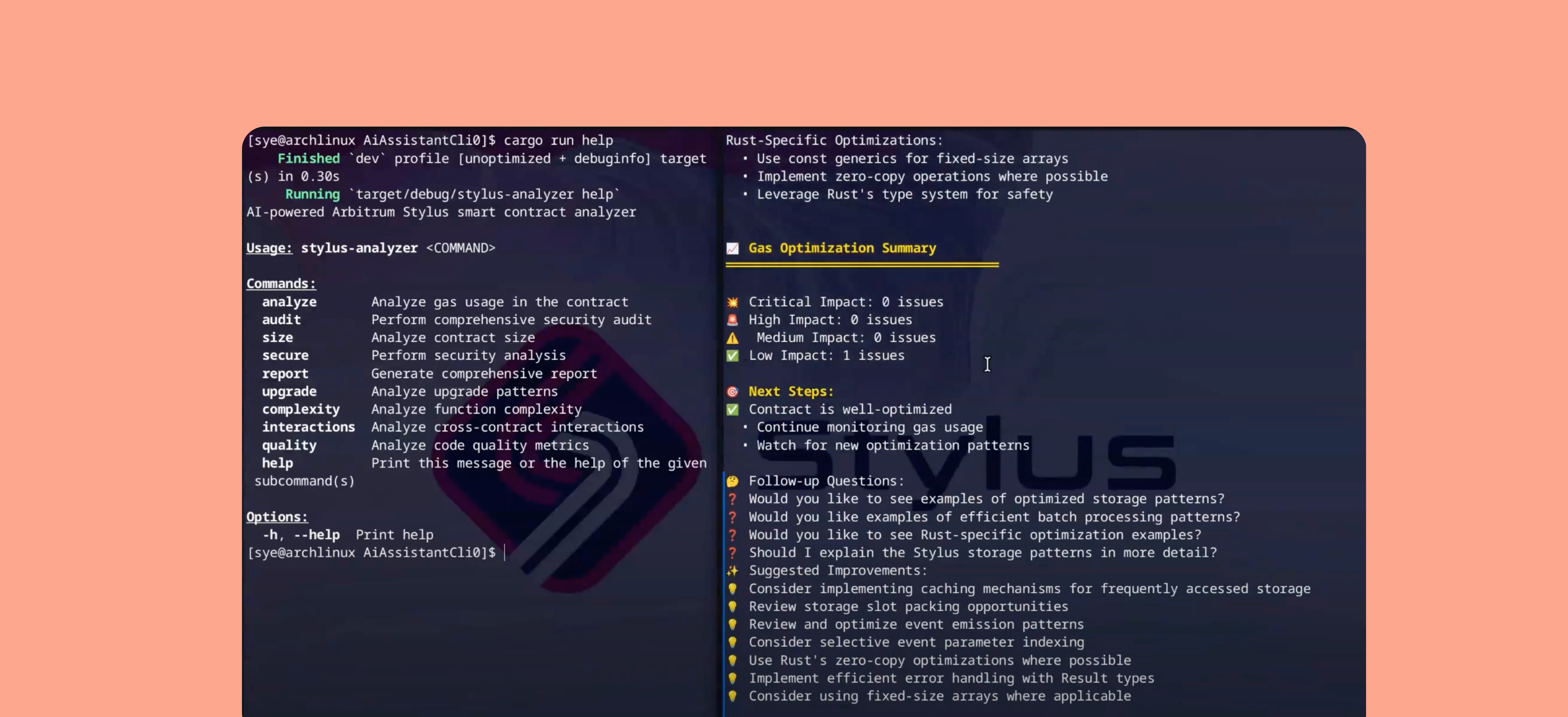Click the sparkles emoji beside Suggested Improvements
The image size is (1568, 717).
[x=732, y=571]
